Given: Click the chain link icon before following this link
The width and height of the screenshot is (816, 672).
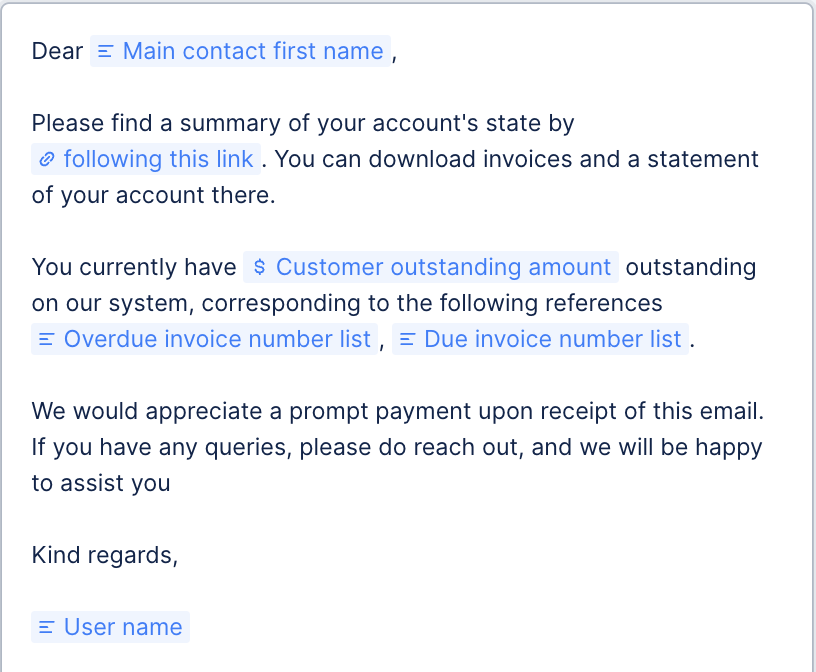Looking at the screenshot, I should pyautogui.click(x=46, y=160).
